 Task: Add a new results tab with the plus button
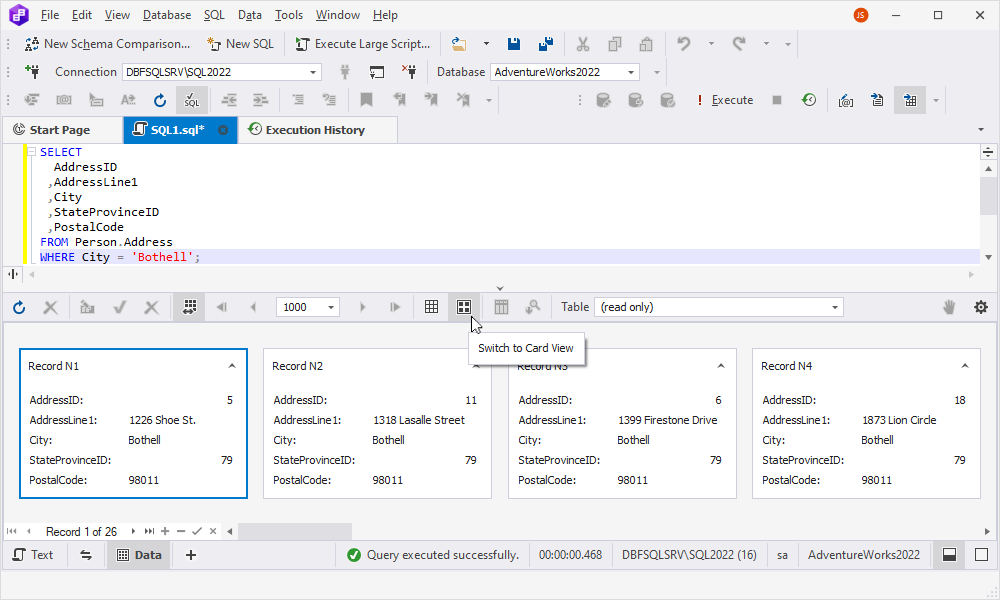(191, 555)
